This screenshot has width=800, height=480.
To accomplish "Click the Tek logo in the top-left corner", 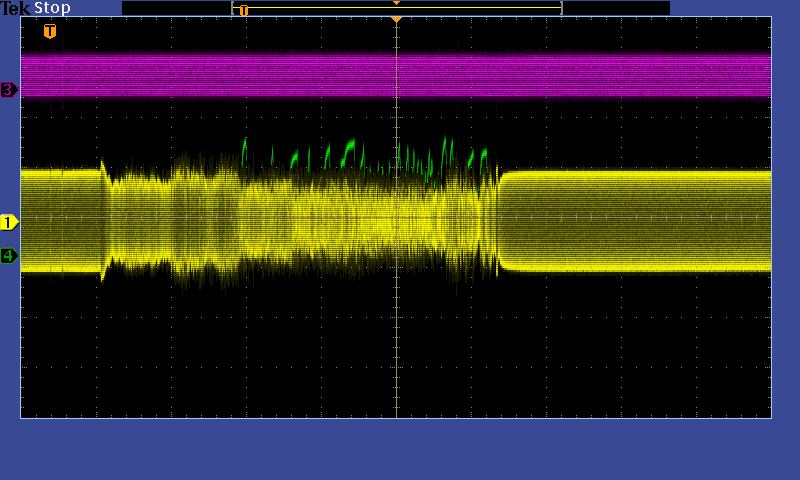I will point(16,8).
